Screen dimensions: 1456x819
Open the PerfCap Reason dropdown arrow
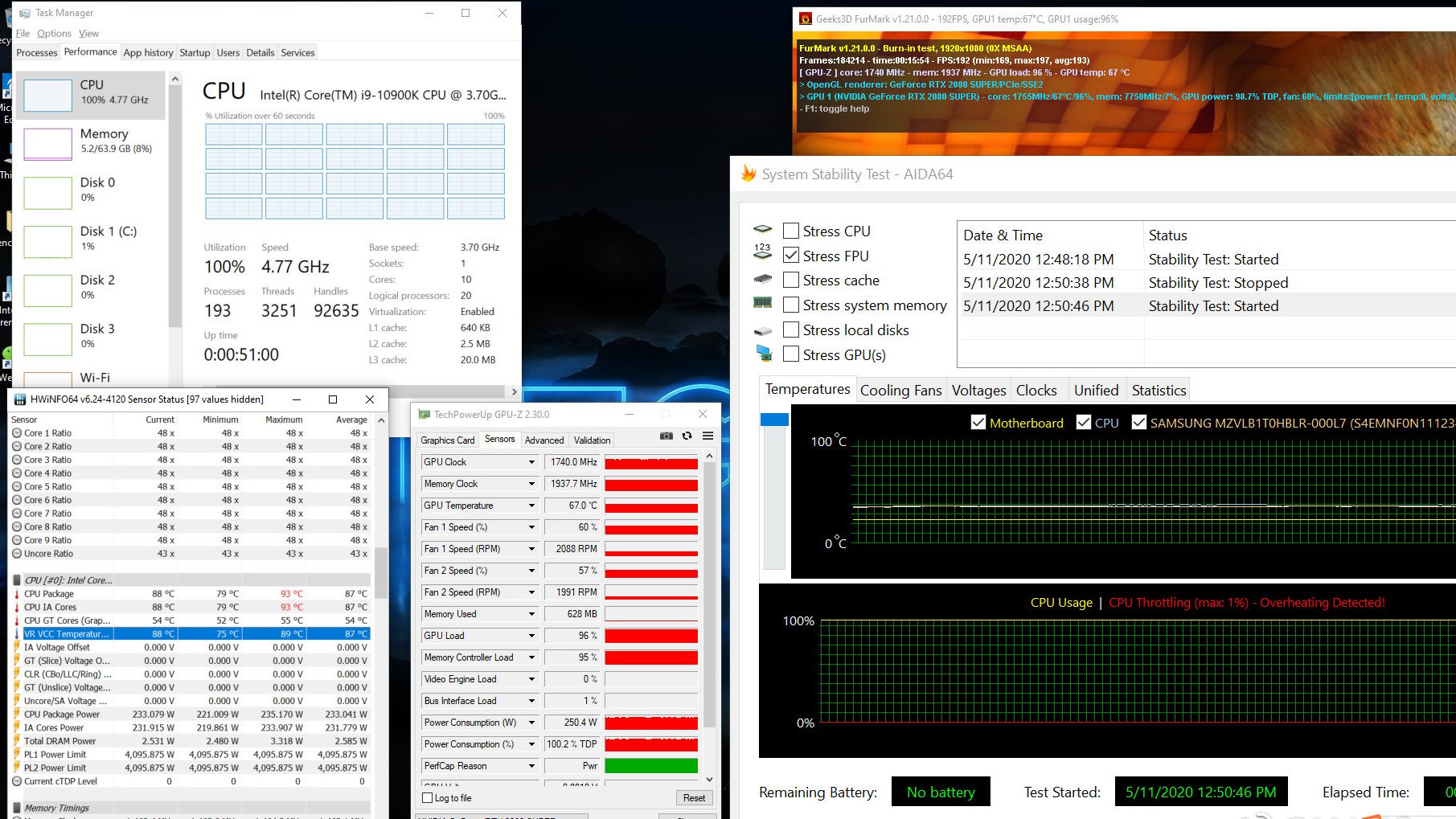(x=531, y=766)
